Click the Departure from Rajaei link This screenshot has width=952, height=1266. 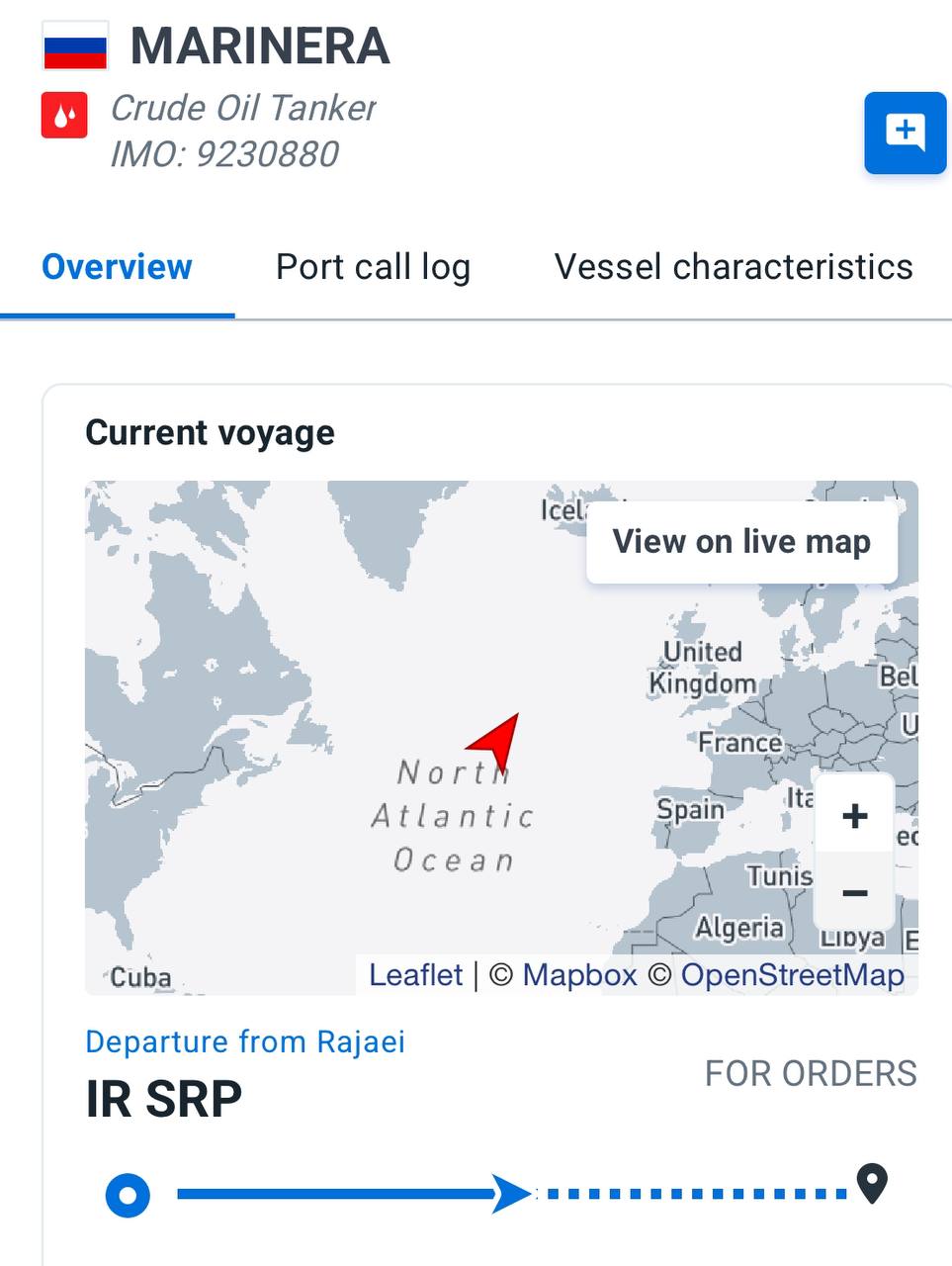coord(245,1041)
